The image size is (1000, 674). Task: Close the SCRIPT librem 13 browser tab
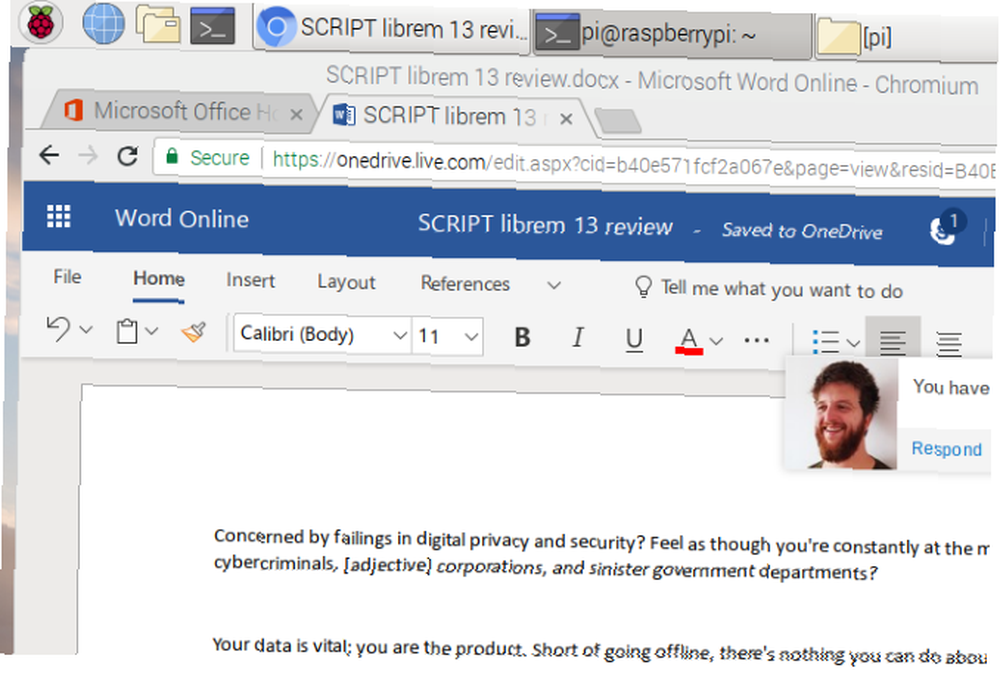566,119
